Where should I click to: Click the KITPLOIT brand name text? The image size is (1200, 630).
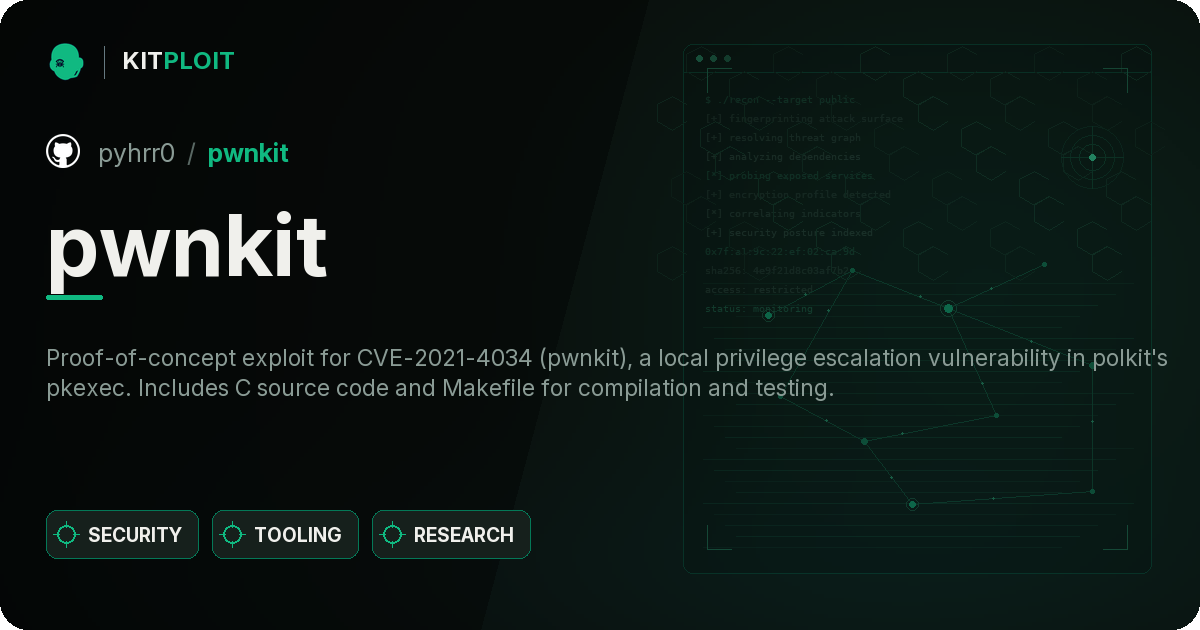[178, 61]
